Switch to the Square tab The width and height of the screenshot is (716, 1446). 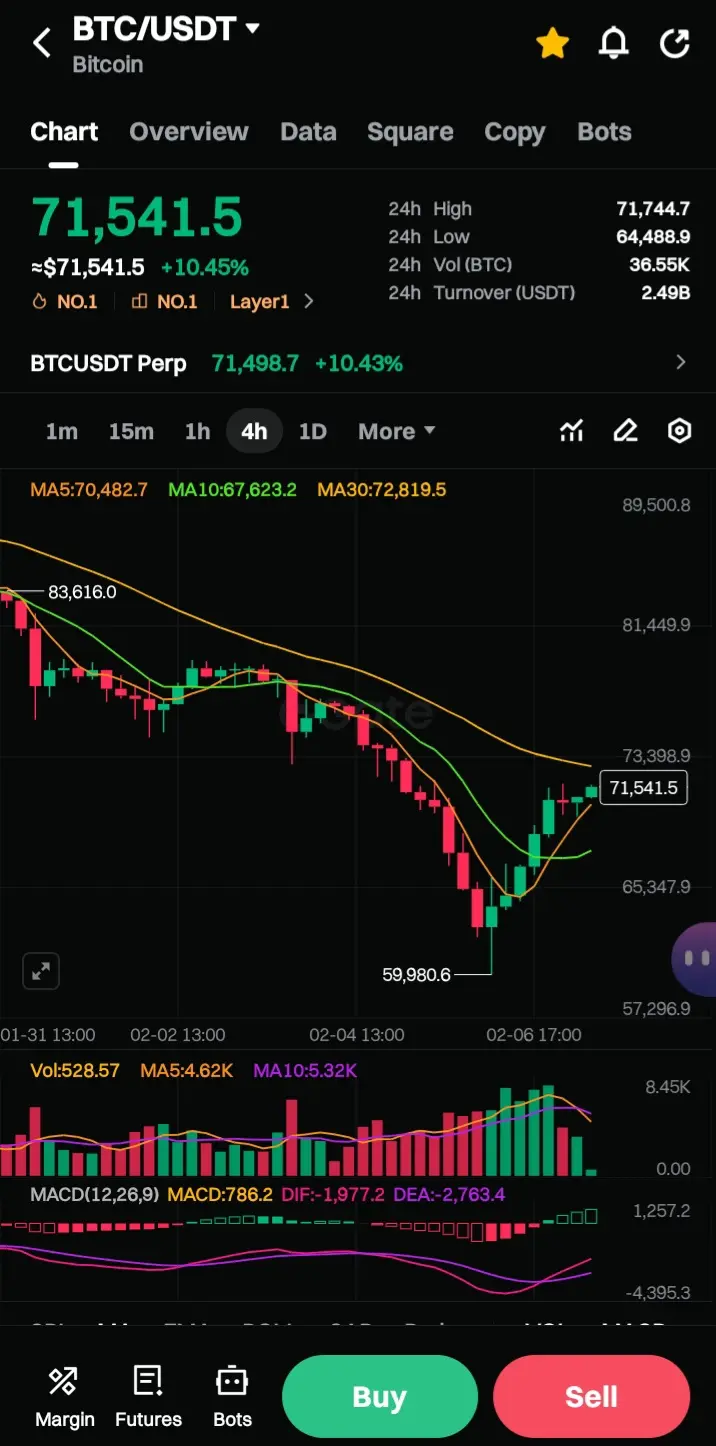tap(410, 132)
